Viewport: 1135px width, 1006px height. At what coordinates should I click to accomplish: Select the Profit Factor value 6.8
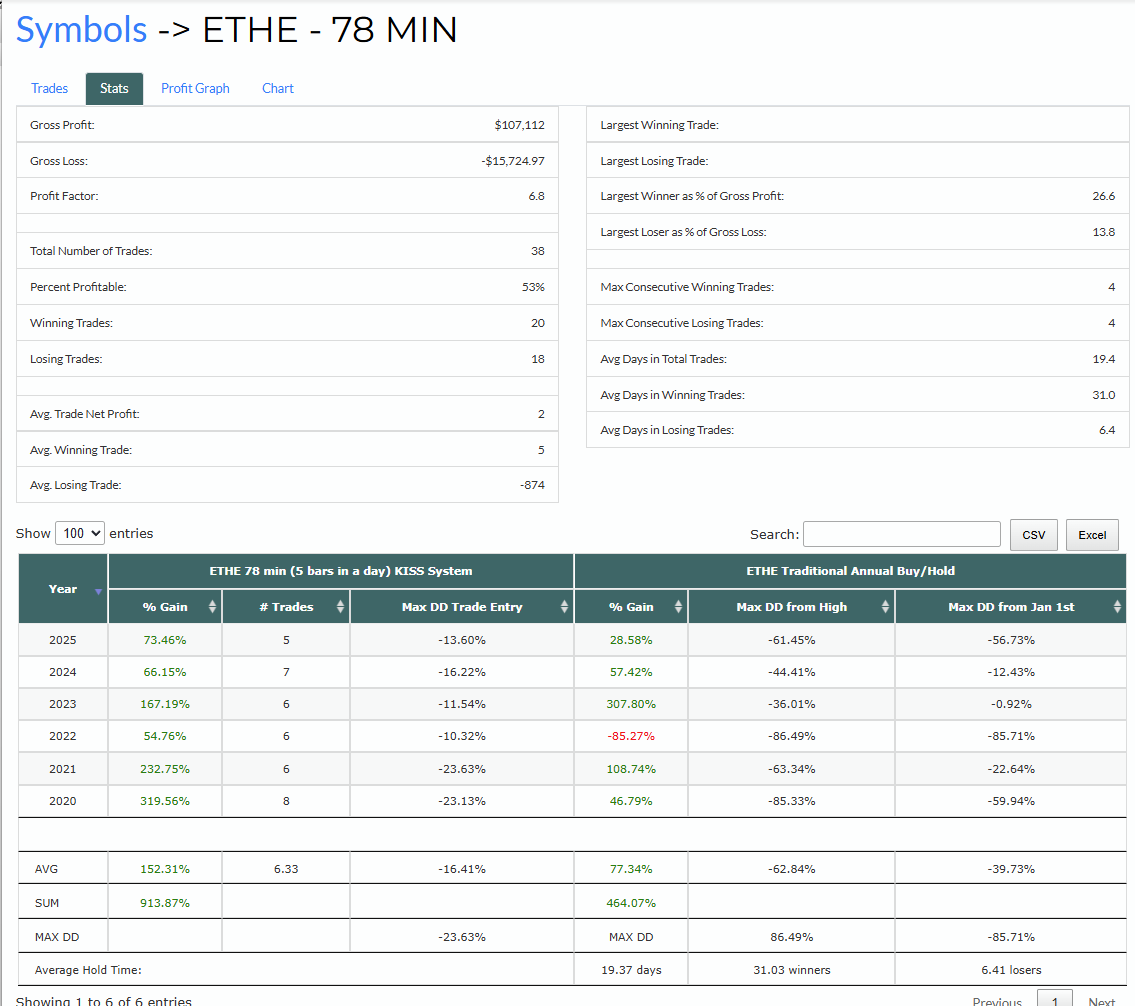536,196
